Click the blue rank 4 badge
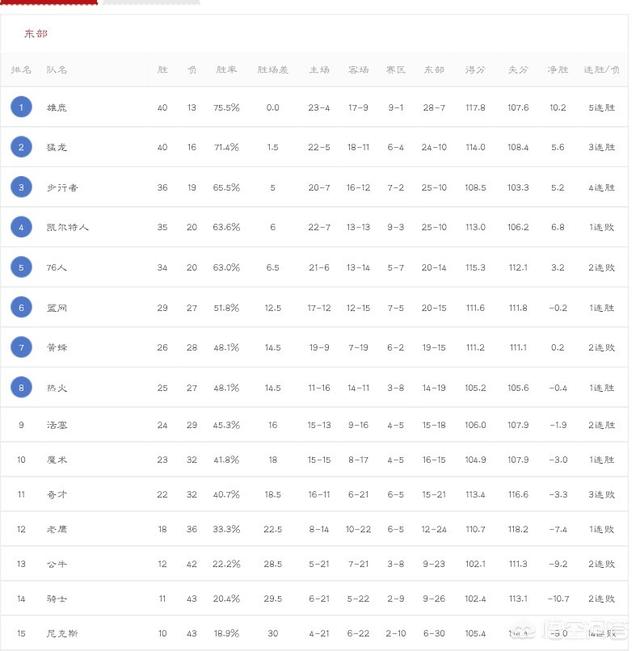640x651 pixels. (x=21, y=227)
